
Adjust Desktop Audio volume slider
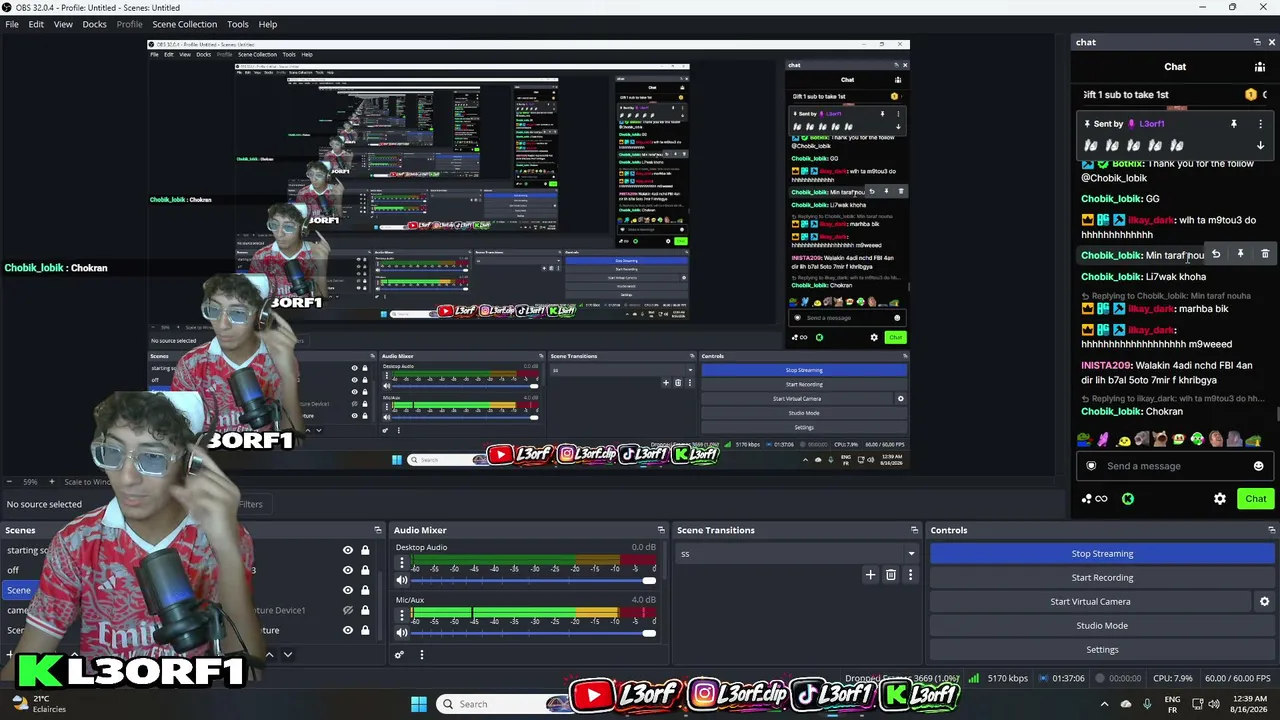(533, 581)
